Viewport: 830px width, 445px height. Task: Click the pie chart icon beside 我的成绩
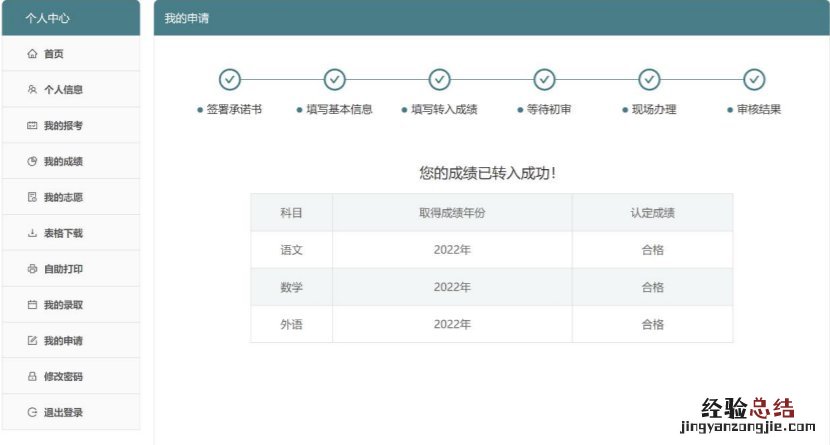point(32,161)
